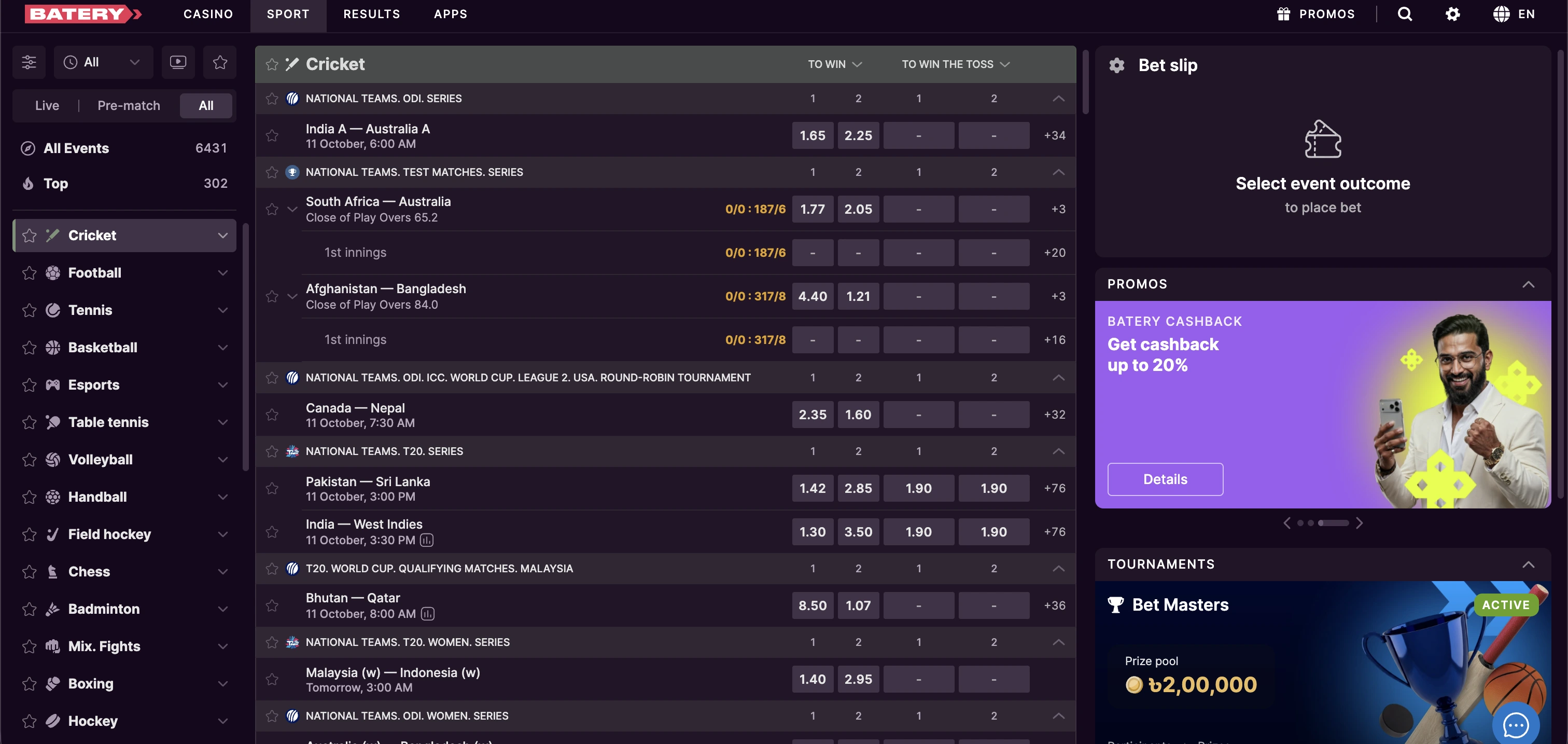Open the All time filter dropdown

pos(103,62)
